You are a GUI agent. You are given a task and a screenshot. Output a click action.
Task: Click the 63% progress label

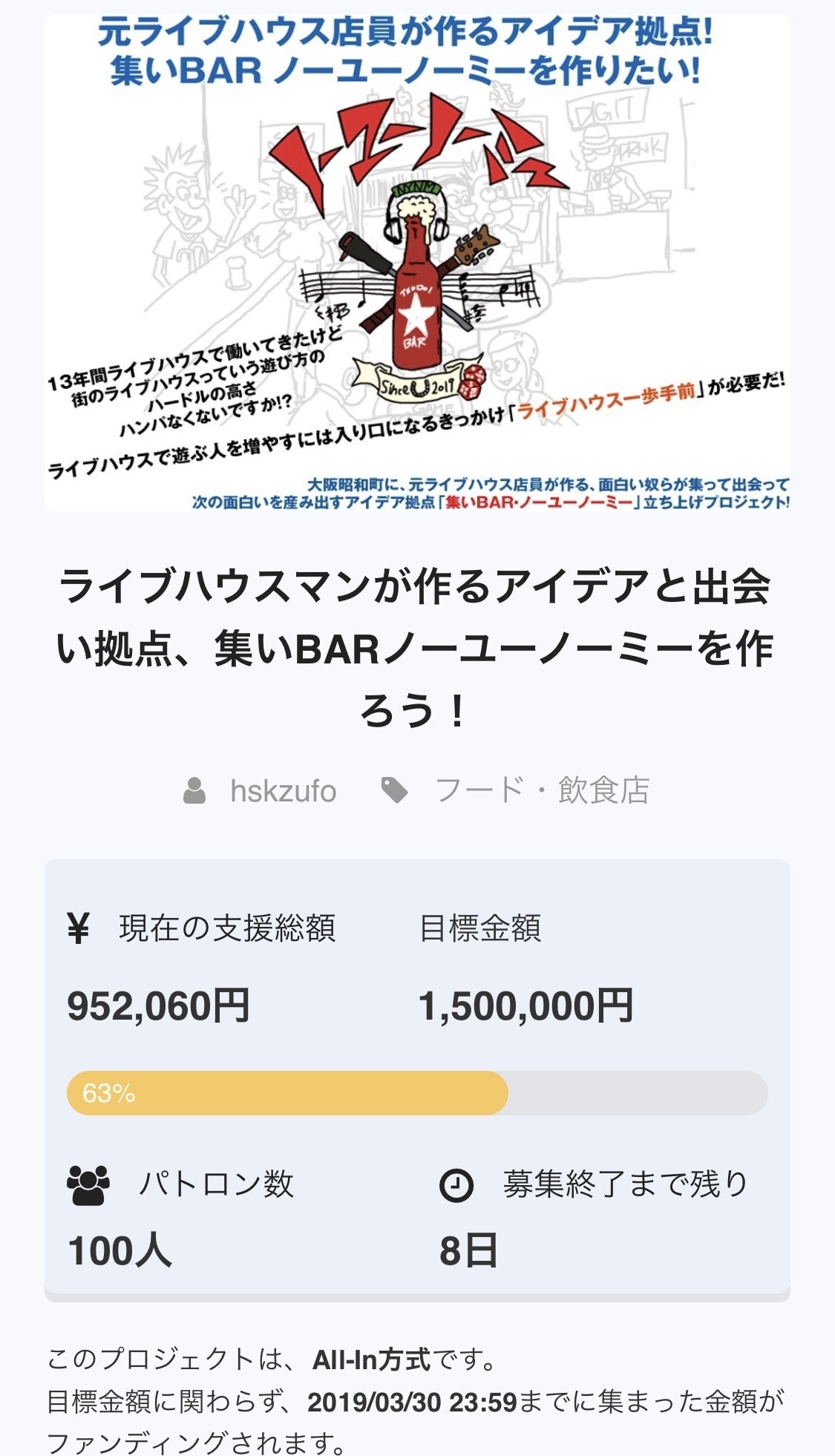coord(108,1093)
